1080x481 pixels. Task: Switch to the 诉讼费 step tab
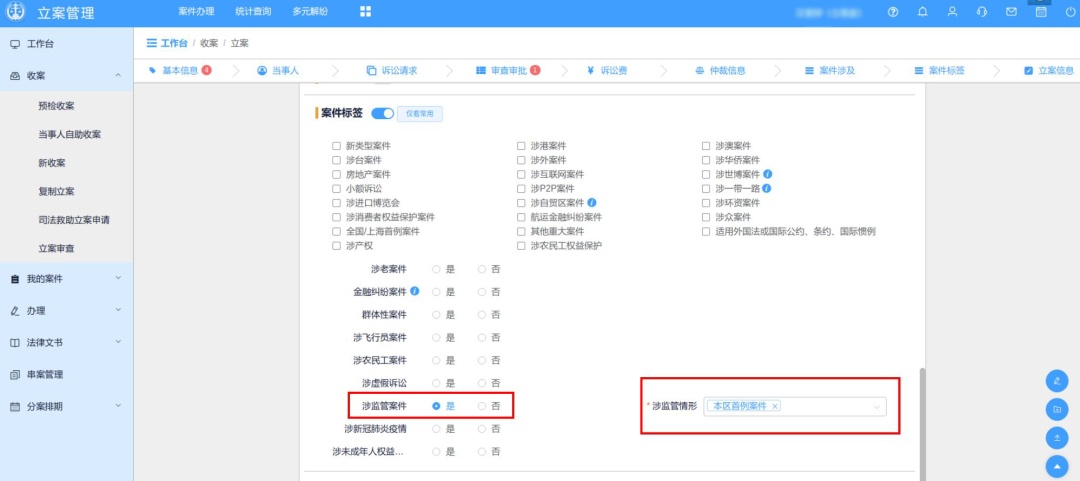click(606, 71)
